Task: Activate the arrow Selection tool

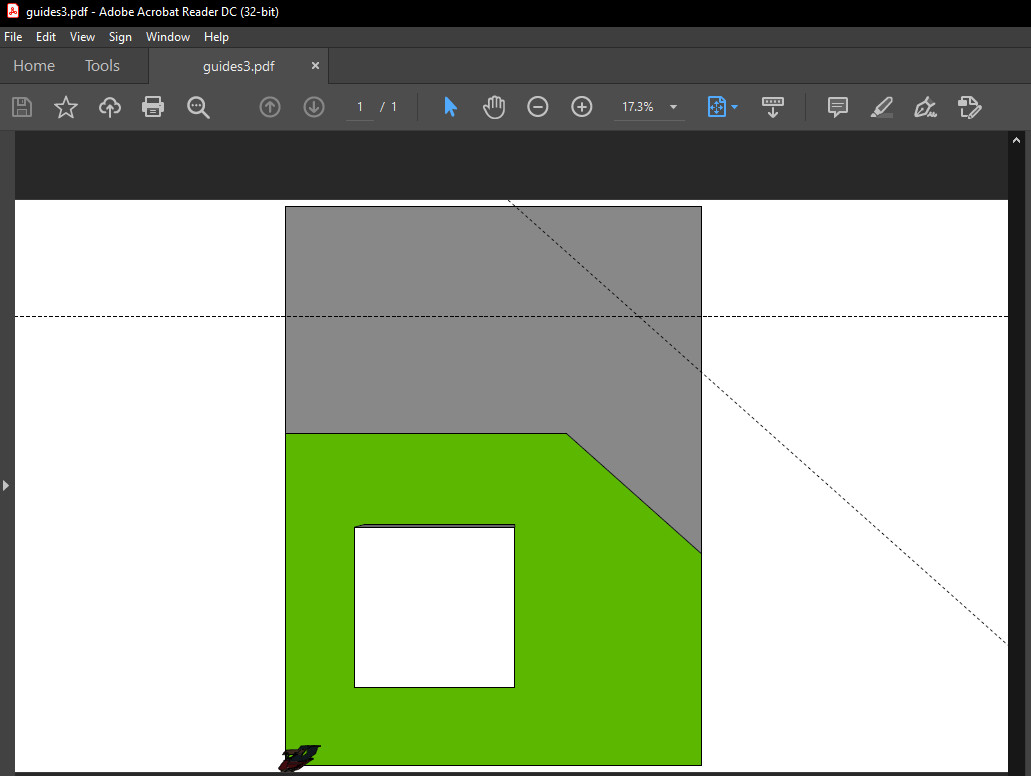Action: tap(450, 107)
